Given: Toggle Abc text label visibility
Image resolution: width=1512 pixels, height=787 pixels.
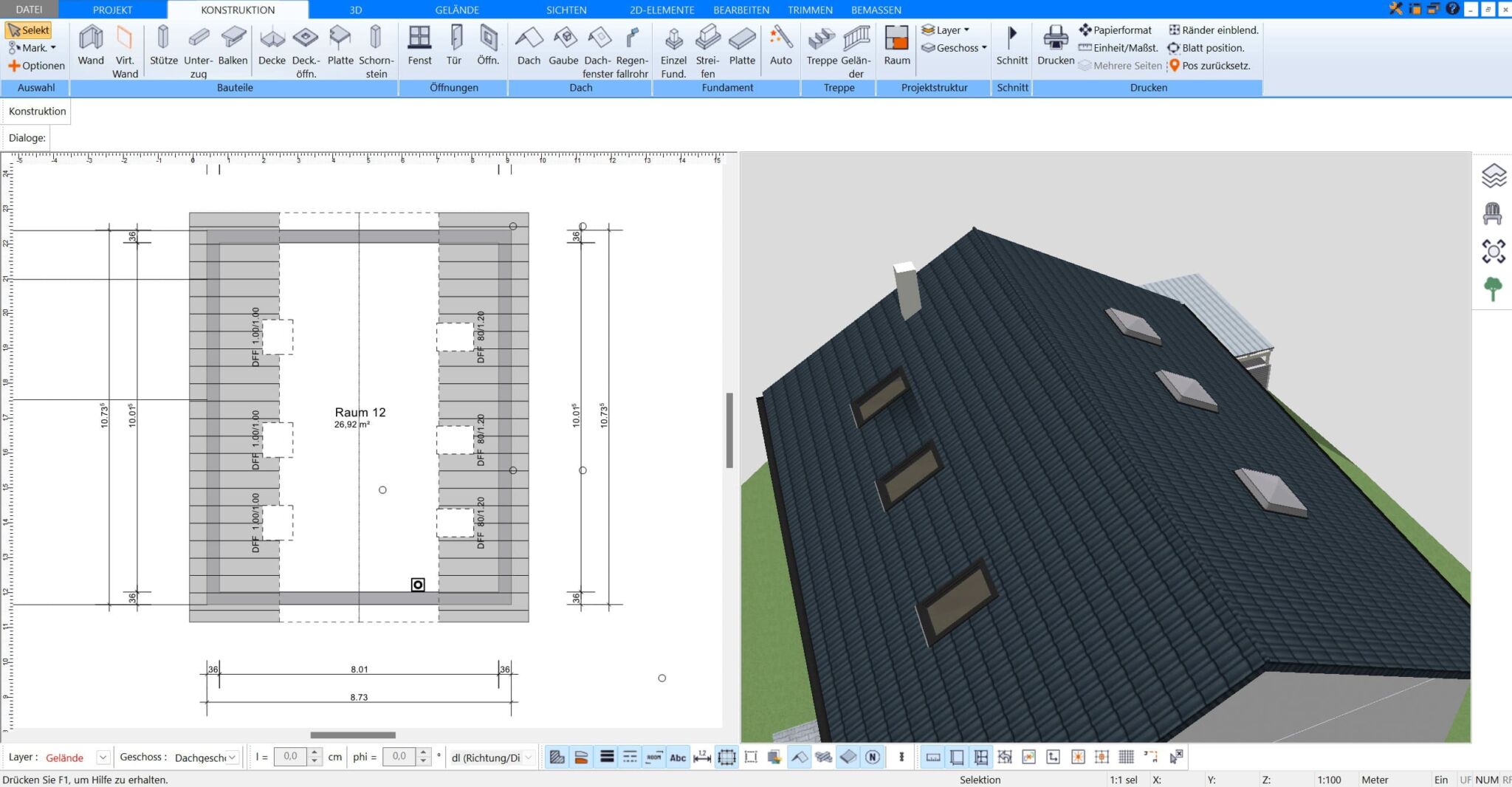Looking at the screenshot, I should click(x=678, y=757).
